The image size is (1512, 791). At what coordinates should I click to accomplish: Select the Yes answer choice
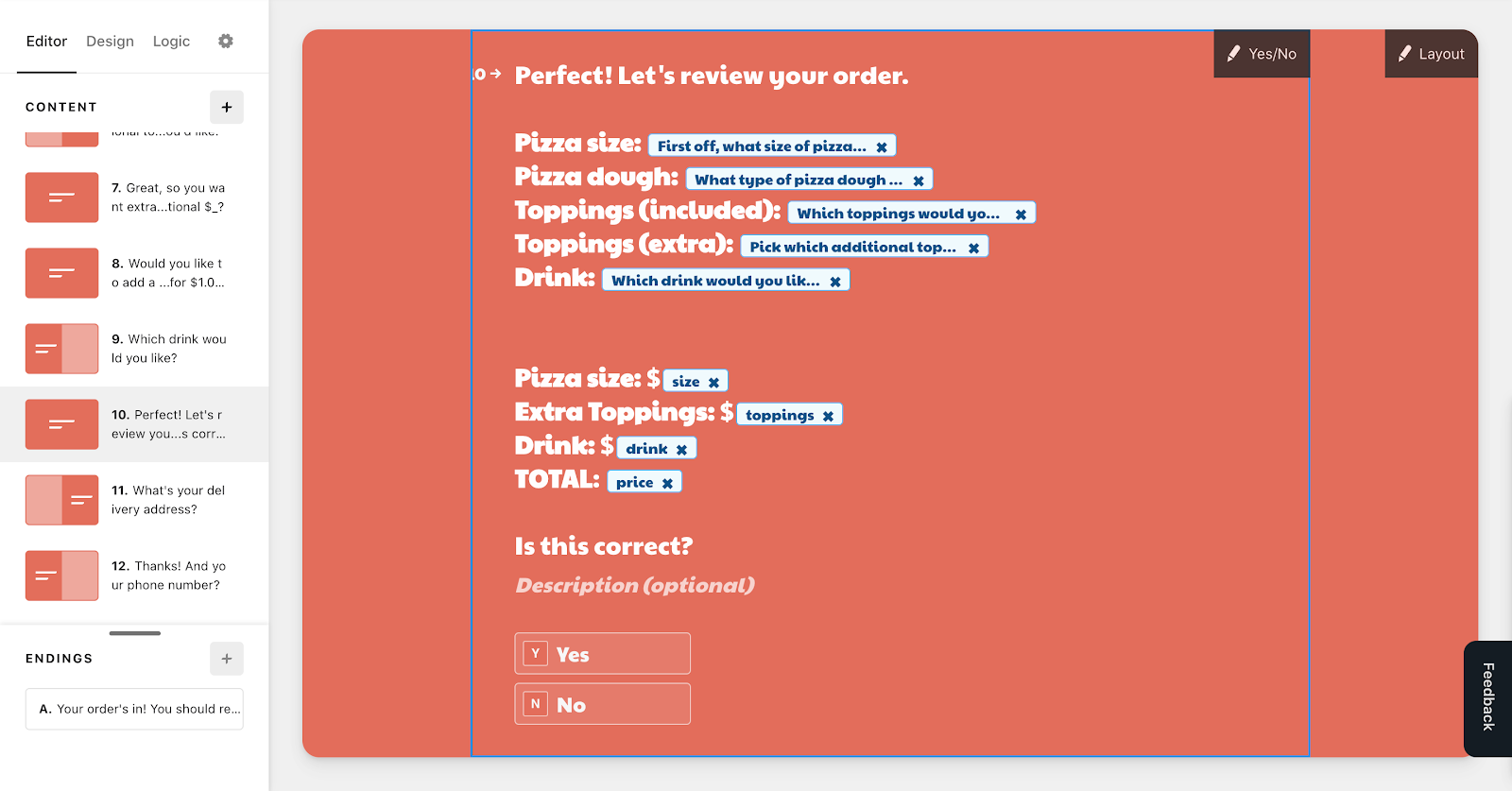coord(602,653)
